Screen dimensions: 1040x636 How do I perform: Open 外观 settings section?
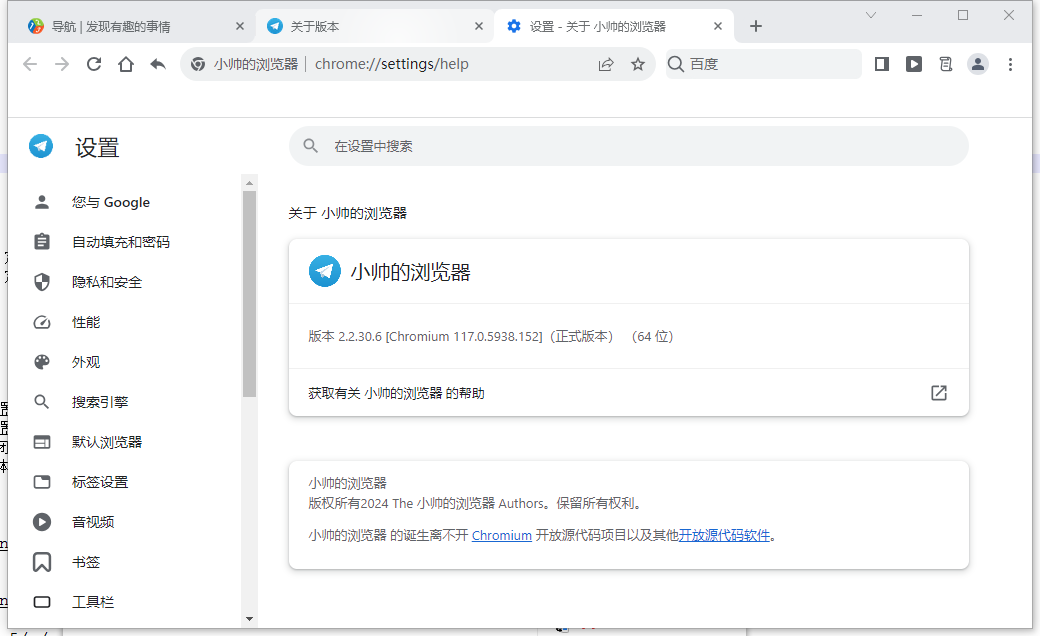86,362
